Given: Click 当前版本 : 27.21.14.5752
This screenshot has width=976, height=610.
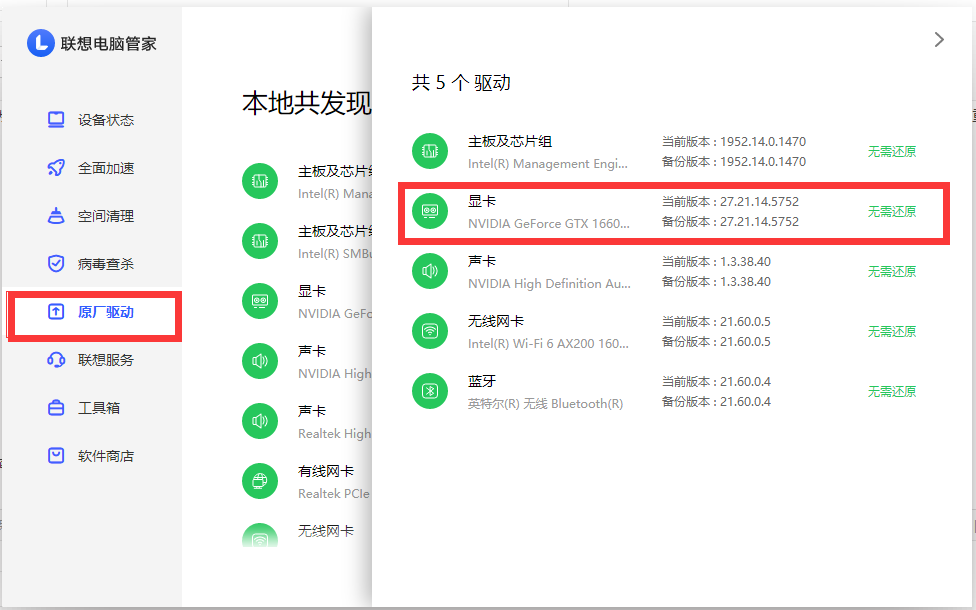Looking at the screenshot, I should [730, 202].
